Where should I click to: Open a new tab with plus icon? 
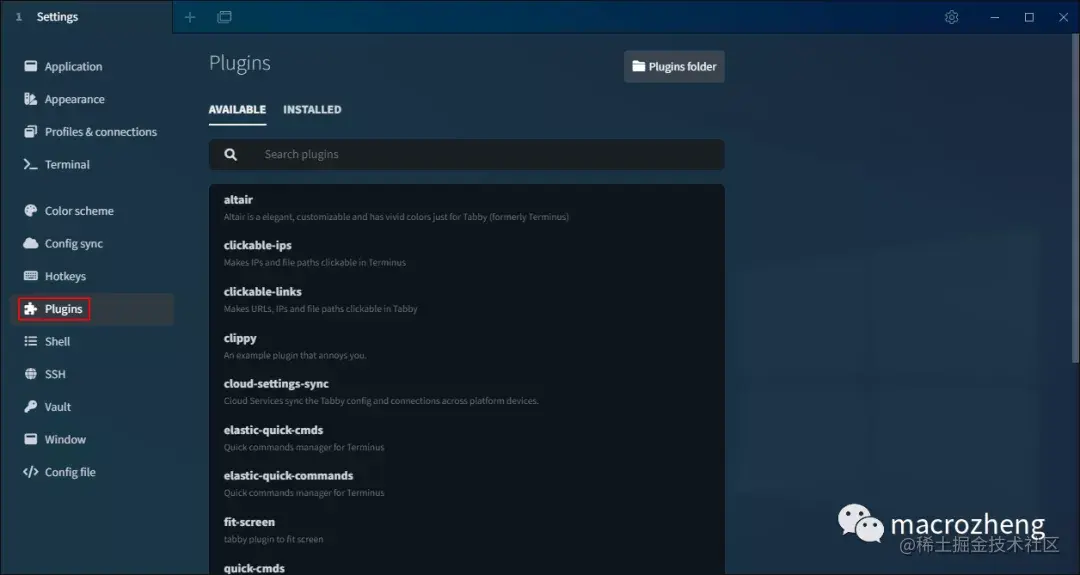(190, 17)
